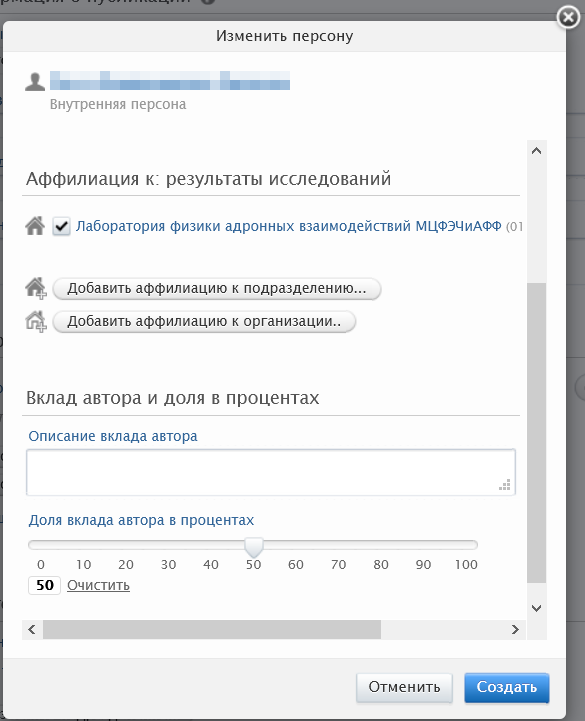Click the right arrow of horizontal scrollbar
585x721 pixels.
(515, 629)
